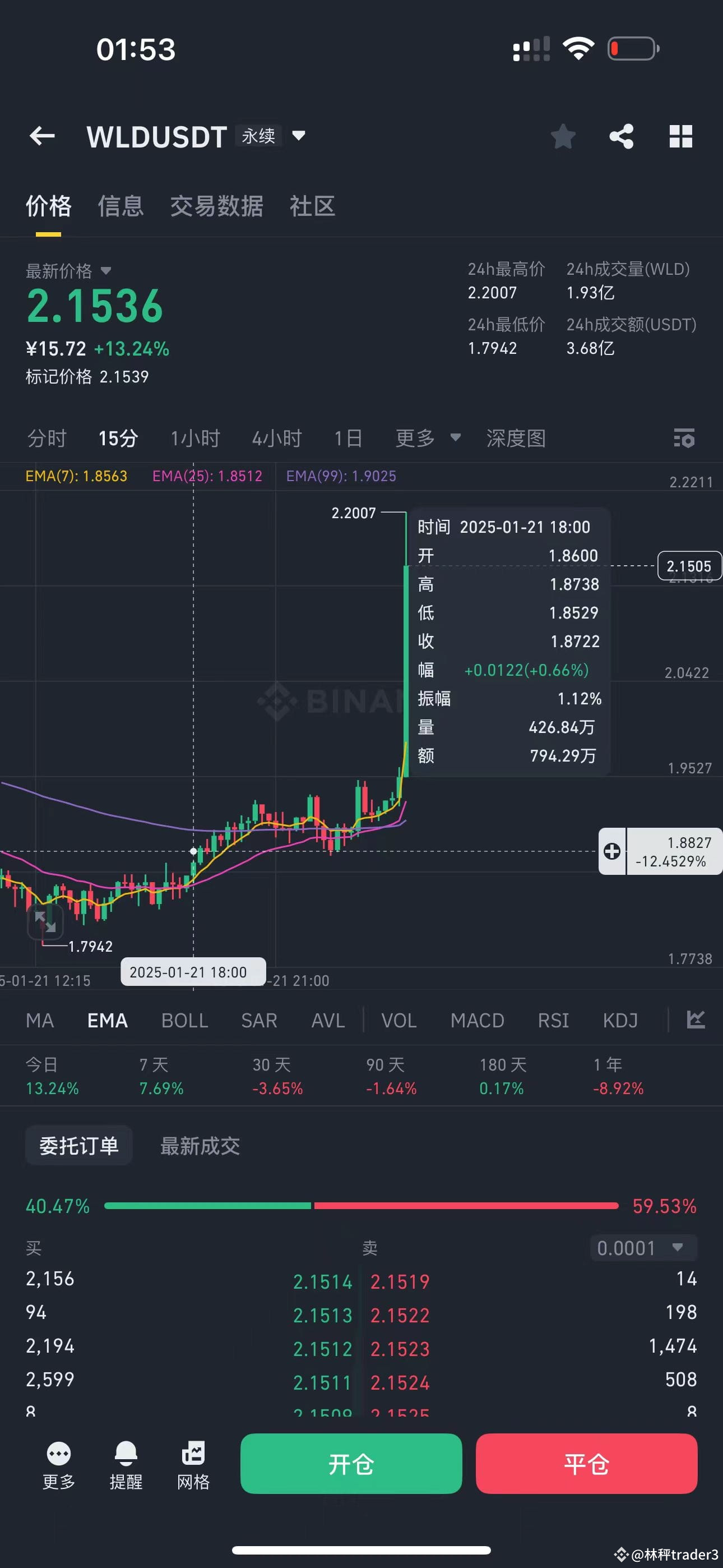Tap the buy/sell ratio bar

361,1205
